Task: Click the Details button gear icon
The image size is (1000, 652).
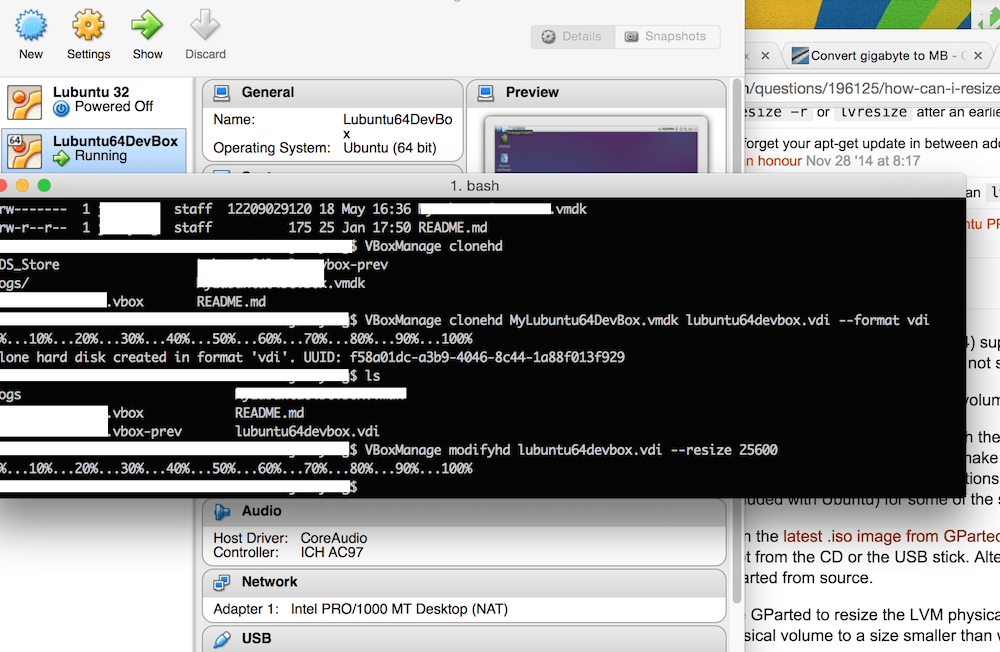Action: (548, 37)
